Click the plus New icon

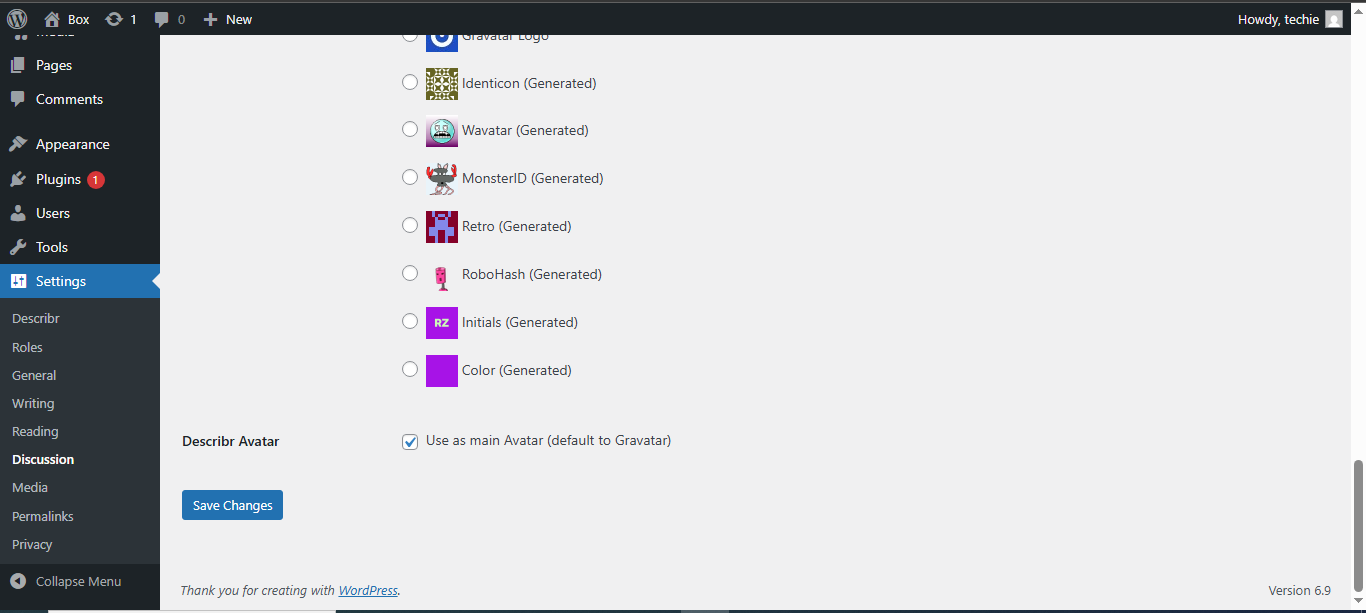coord(210,19)
